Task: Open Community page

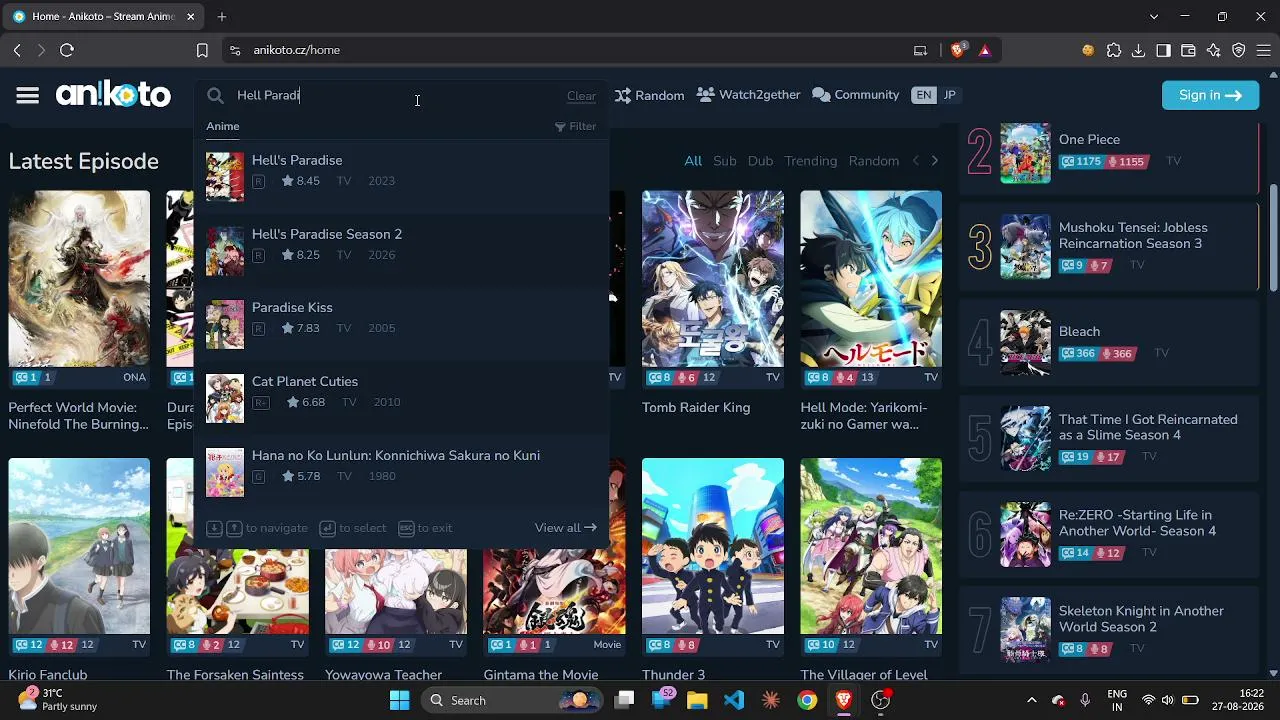Action: click(x=856, y=95)
